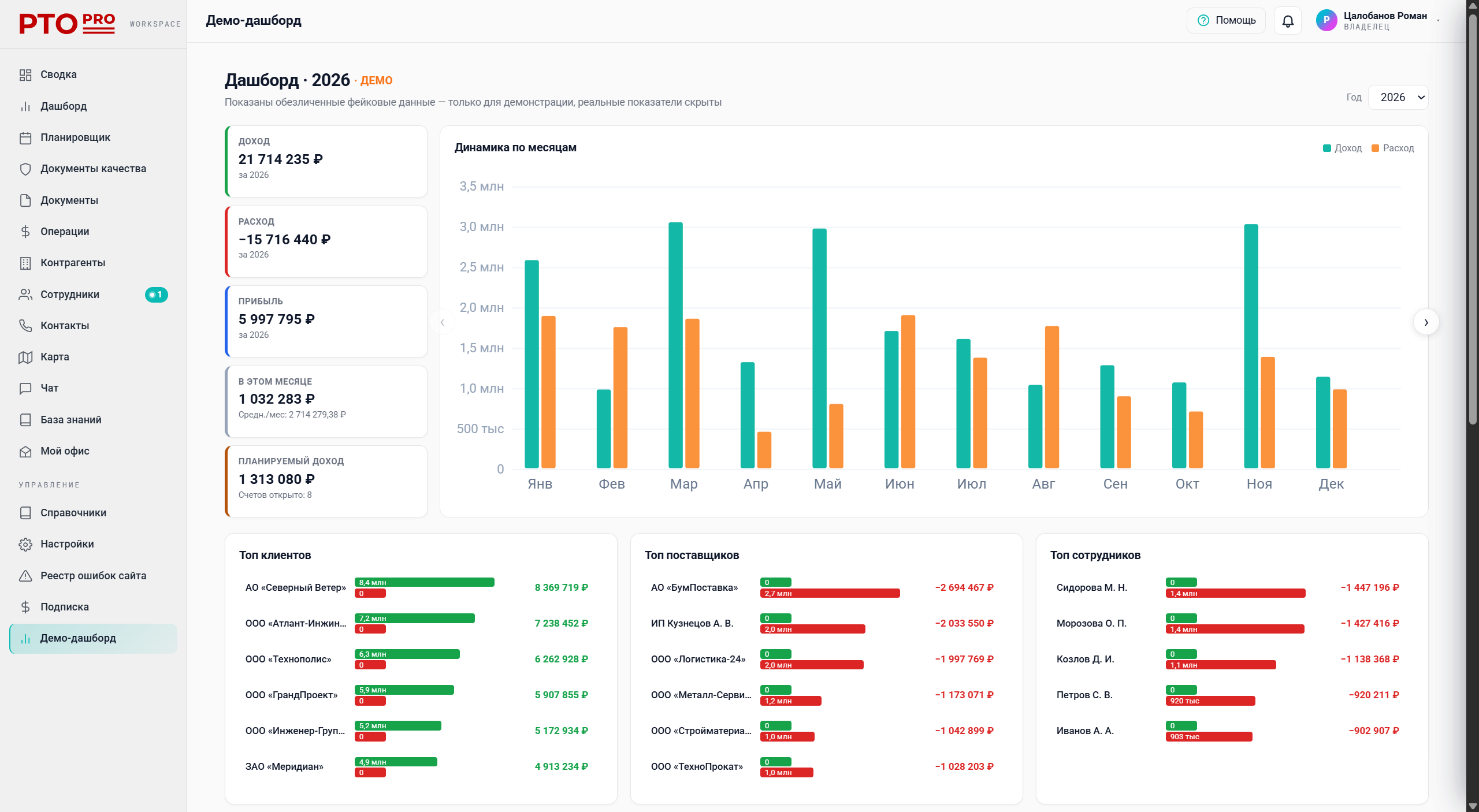Screen dimensions: 1479x812
Task: Click the Помощь button
Action: pyautogui.click(x=1226, y=21)
